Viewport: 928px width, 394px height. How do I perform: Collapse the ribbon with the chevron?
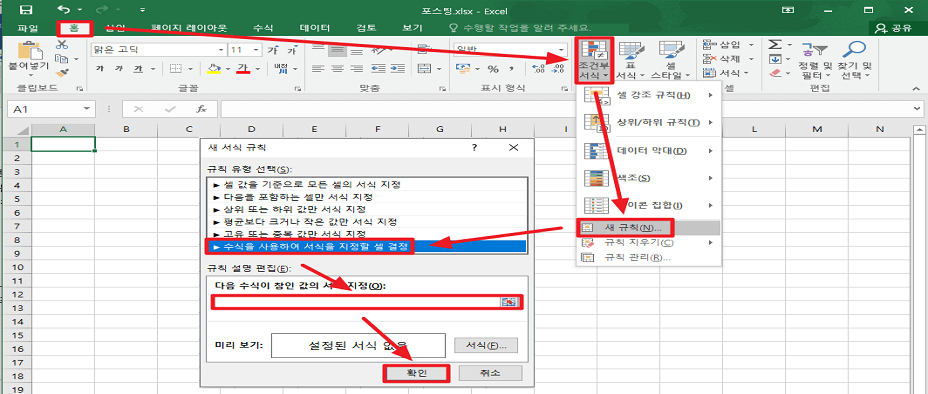point(917,88)
